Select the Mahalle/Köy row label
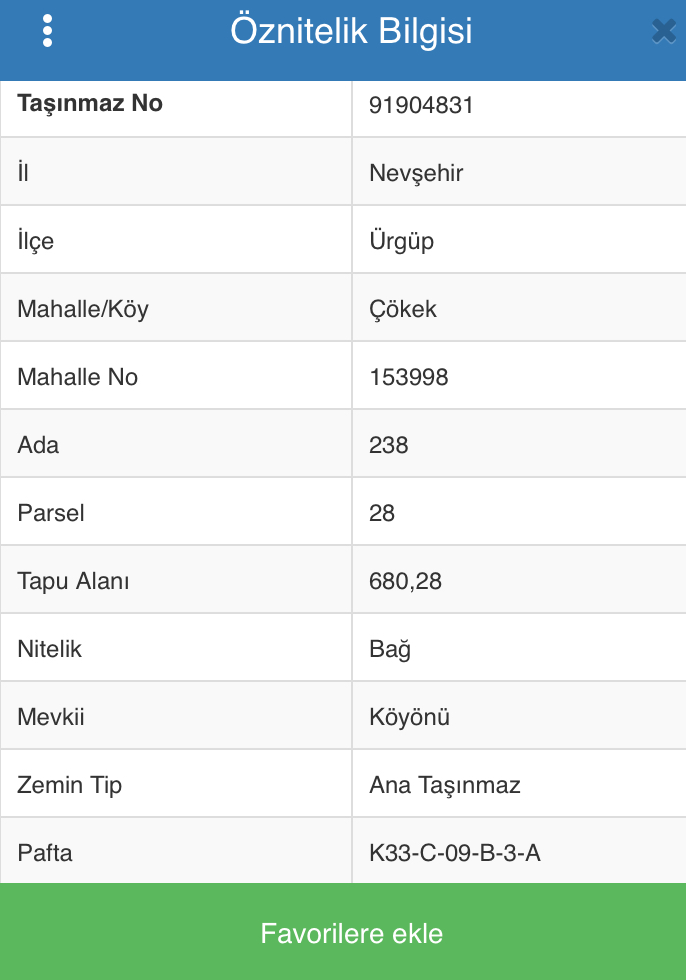This screenshot has height=980, width=686. click(83, 309)
